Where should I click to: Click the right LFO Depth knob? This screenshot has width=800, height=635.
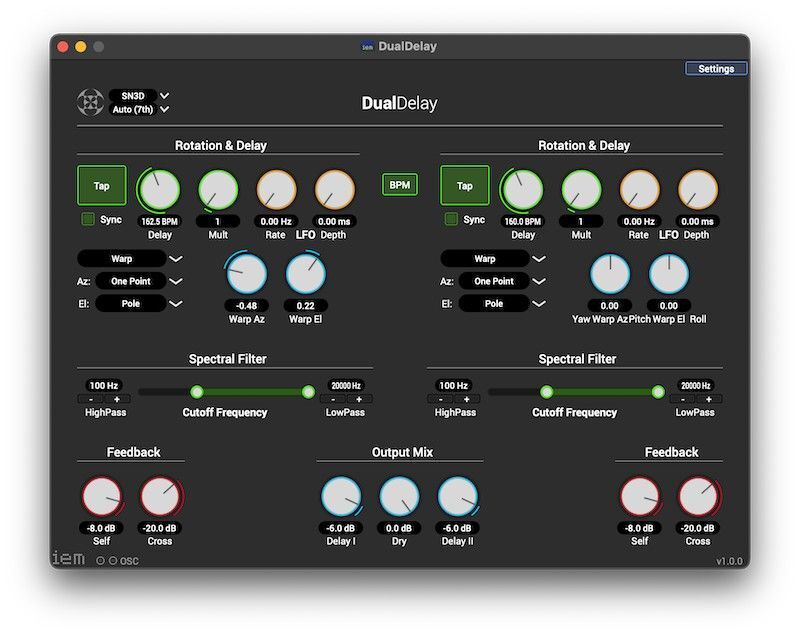697,190
